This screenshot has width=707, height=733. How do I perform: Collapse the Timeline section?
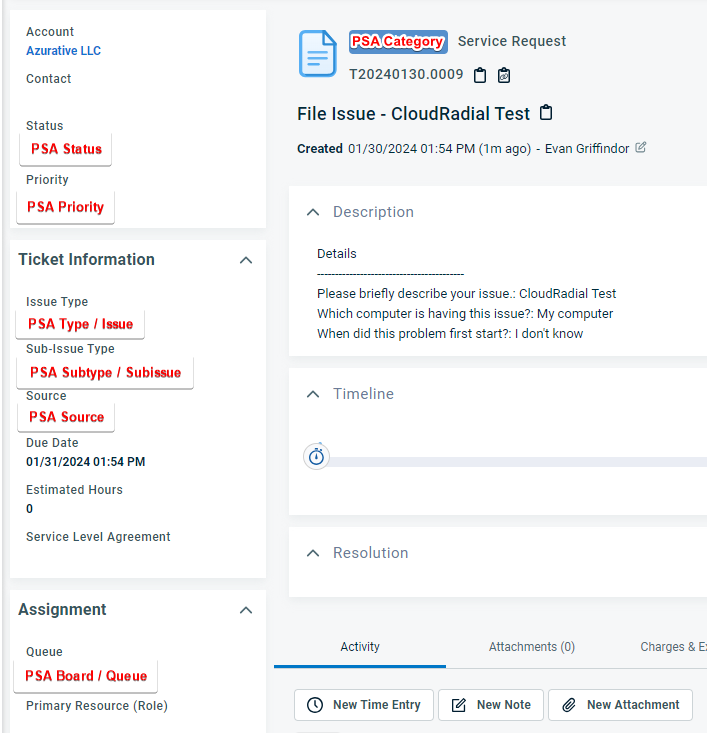click(x=313, y=394)
